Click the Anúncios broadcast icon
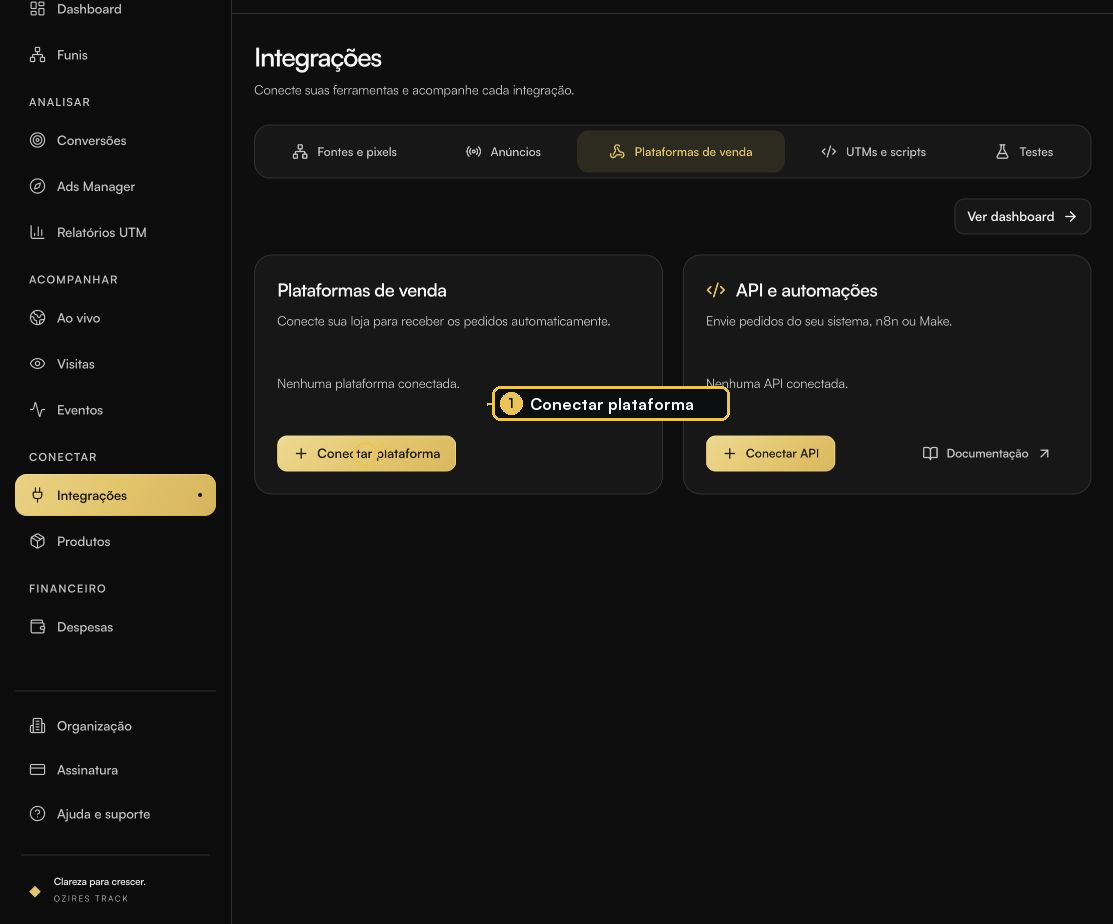This screenshot has width=1113, height=924. point(473,151)
